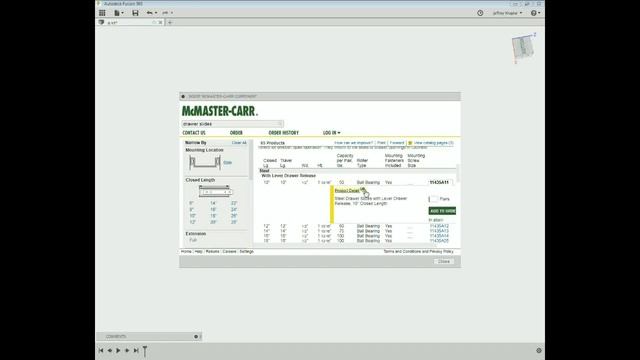Filter closed length by 12"

[193, 222]
